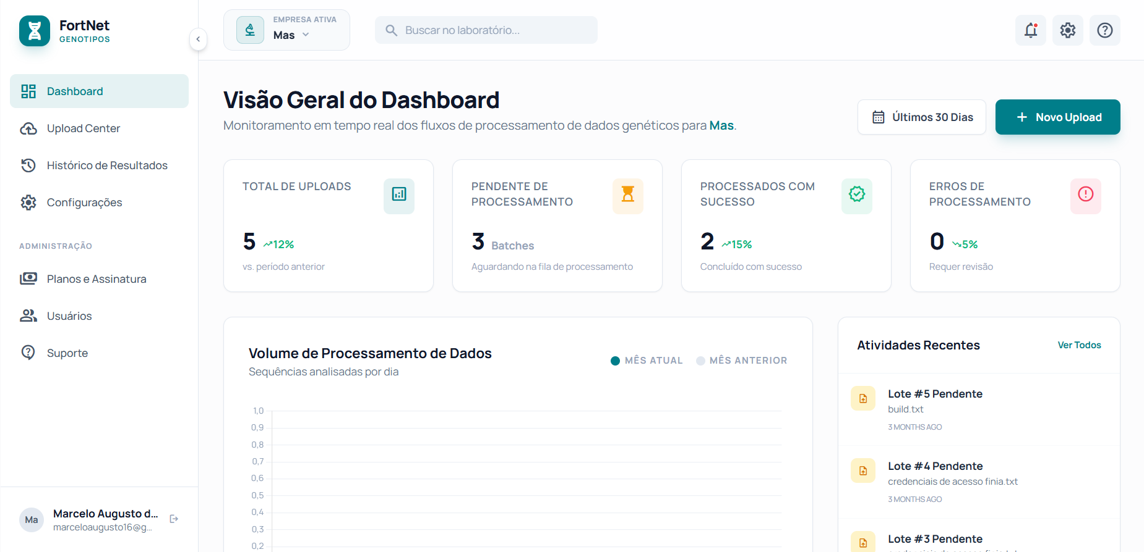Open the Dashboard menu item

[99, 91]
